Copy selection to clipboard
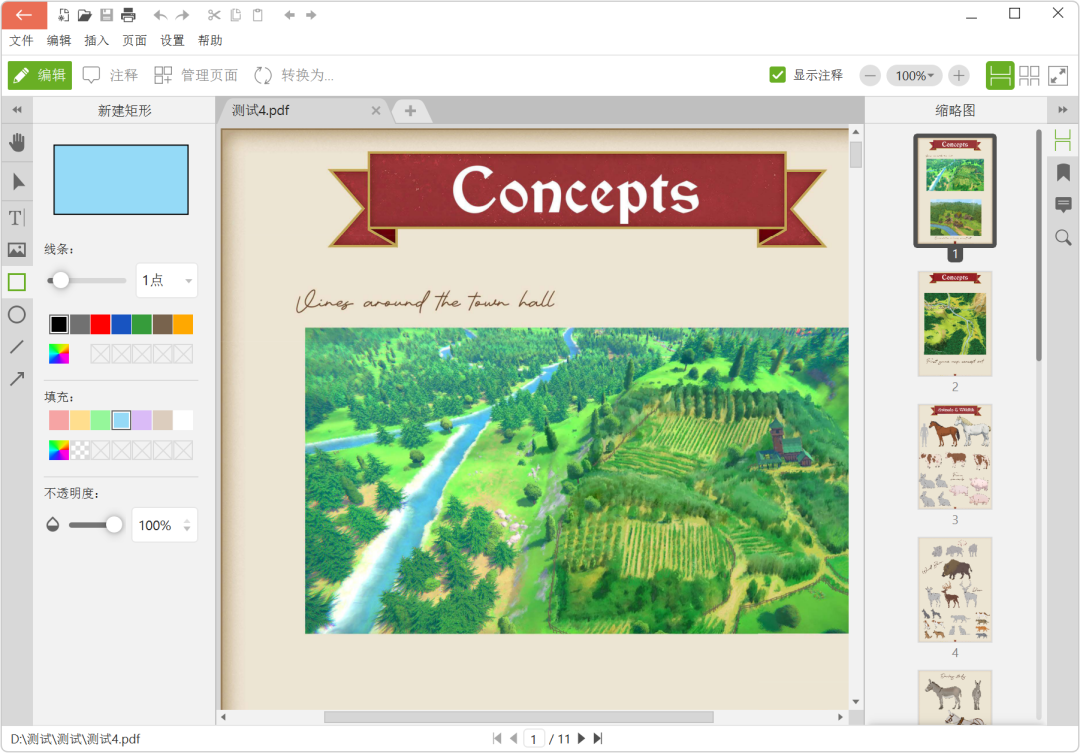The height and width of the screenshot is (753, 1080). coord(236,14)
